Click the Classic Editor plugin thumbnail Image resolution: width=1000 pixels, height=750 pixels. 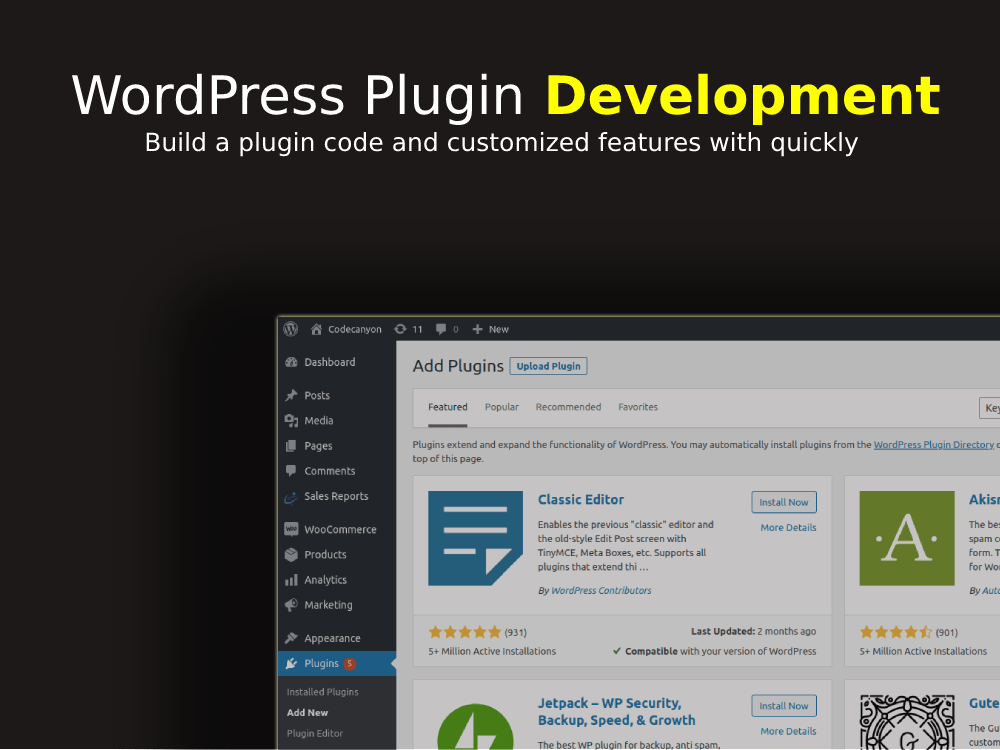[x=475, y=538]
